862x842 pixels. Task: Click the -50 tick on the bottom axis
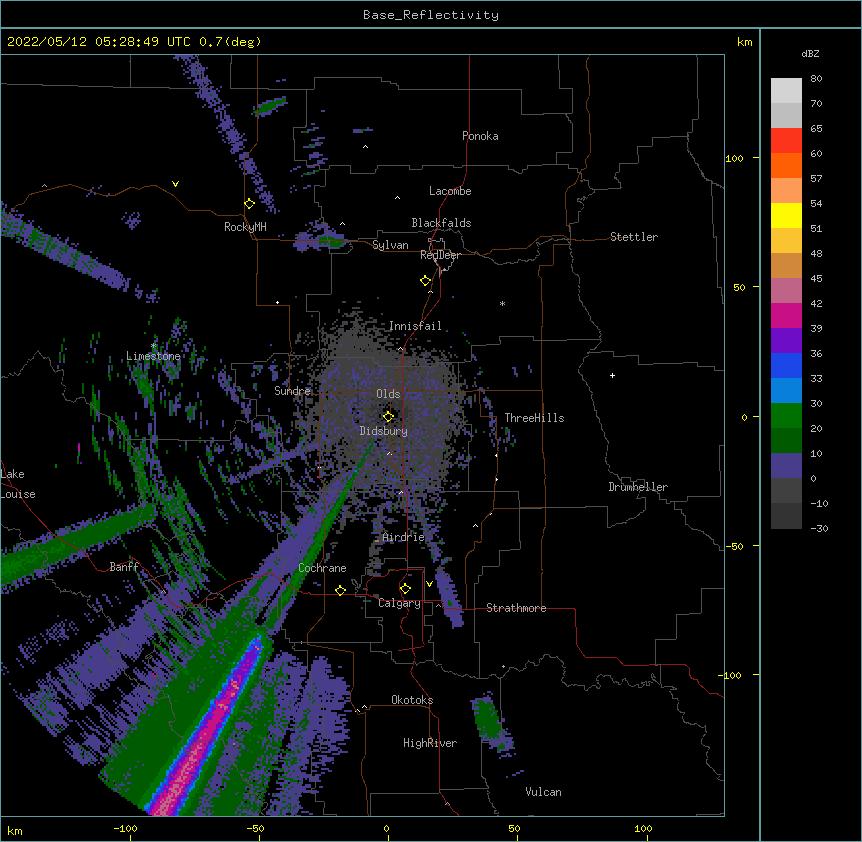[x=255, y=828]
